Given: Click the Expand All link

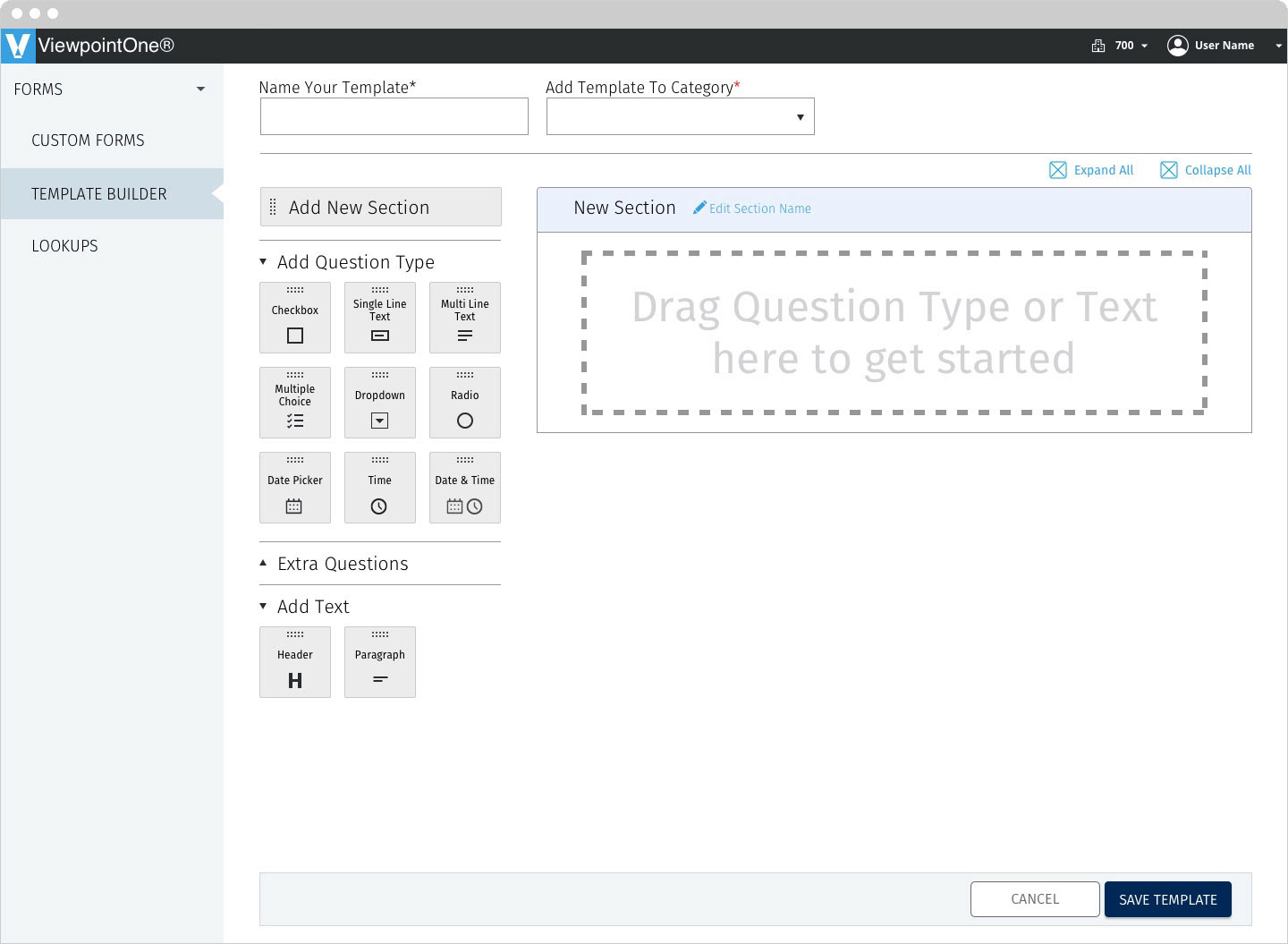Looking at the screenshot, I should [1104, 170].
